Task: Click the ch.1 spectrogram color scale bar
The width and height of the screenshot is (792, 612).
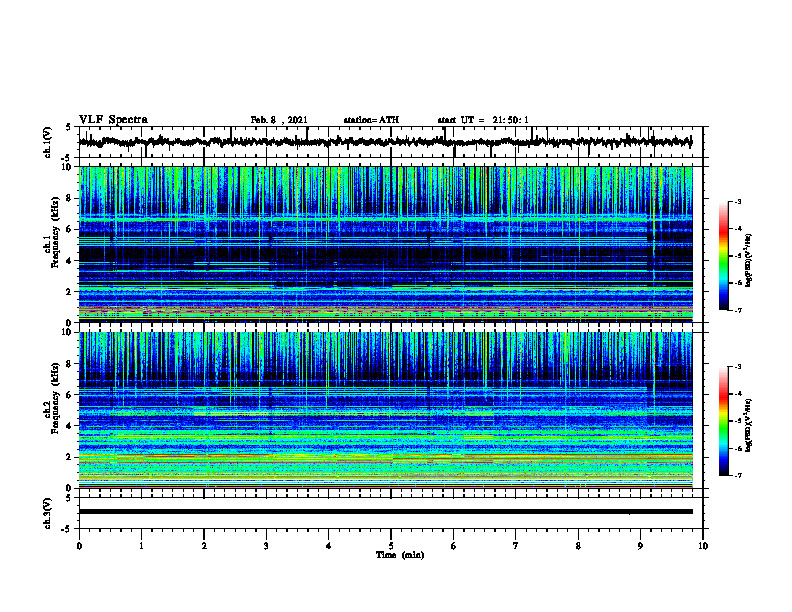Action: 724,256
